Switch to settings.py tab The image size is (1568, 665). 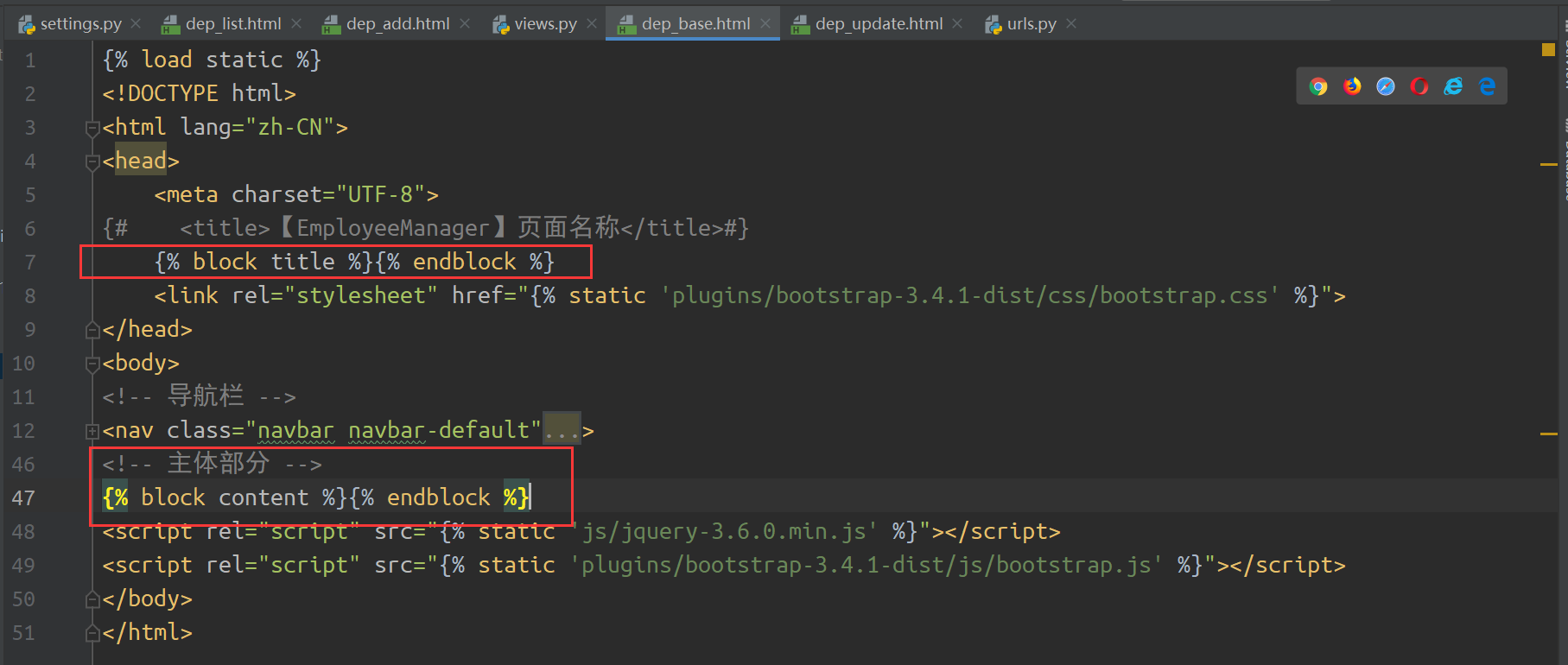(80, 24)
